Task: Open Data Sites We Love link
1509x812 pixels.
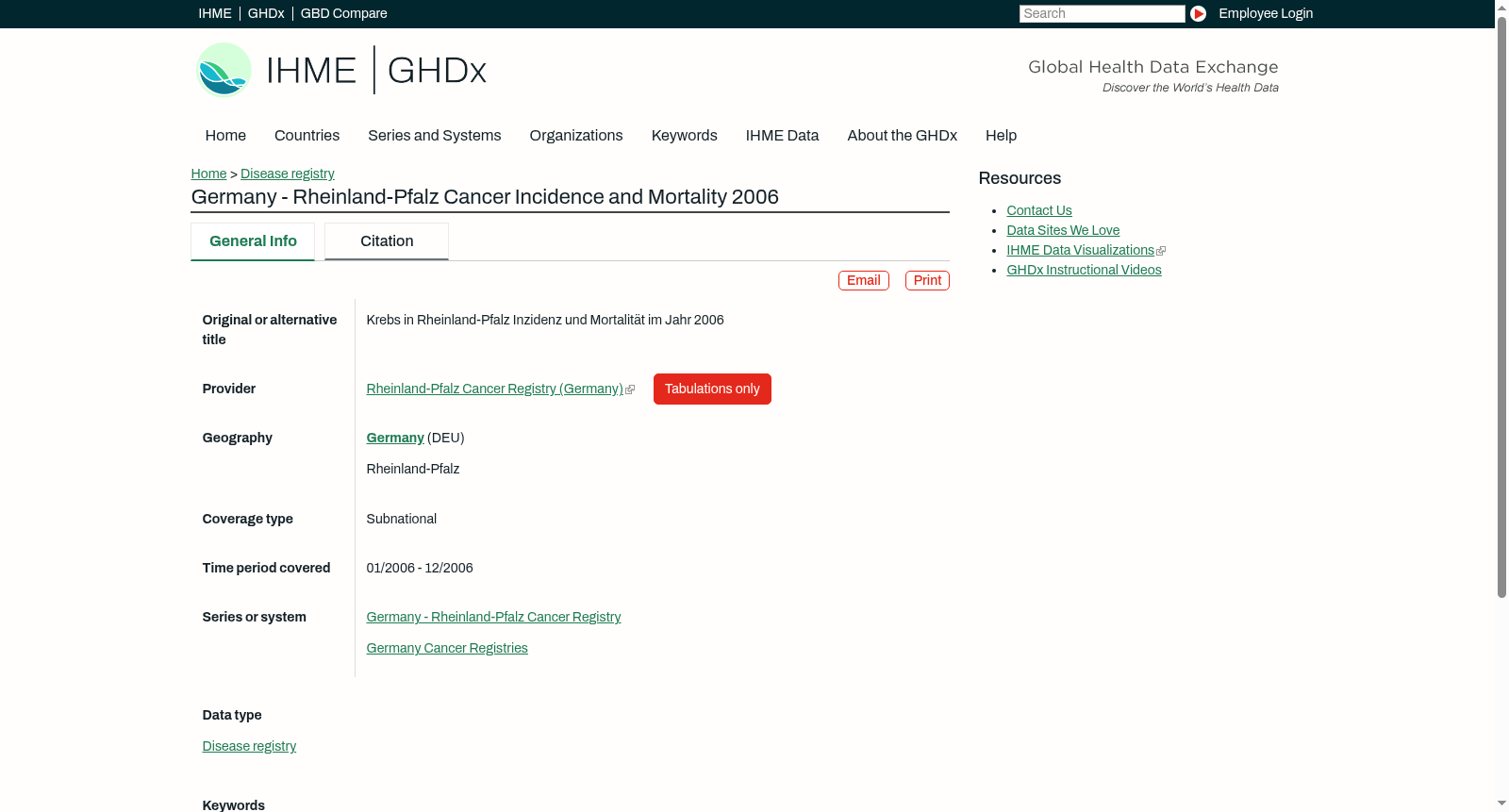Action: [x=1063, y=230]
